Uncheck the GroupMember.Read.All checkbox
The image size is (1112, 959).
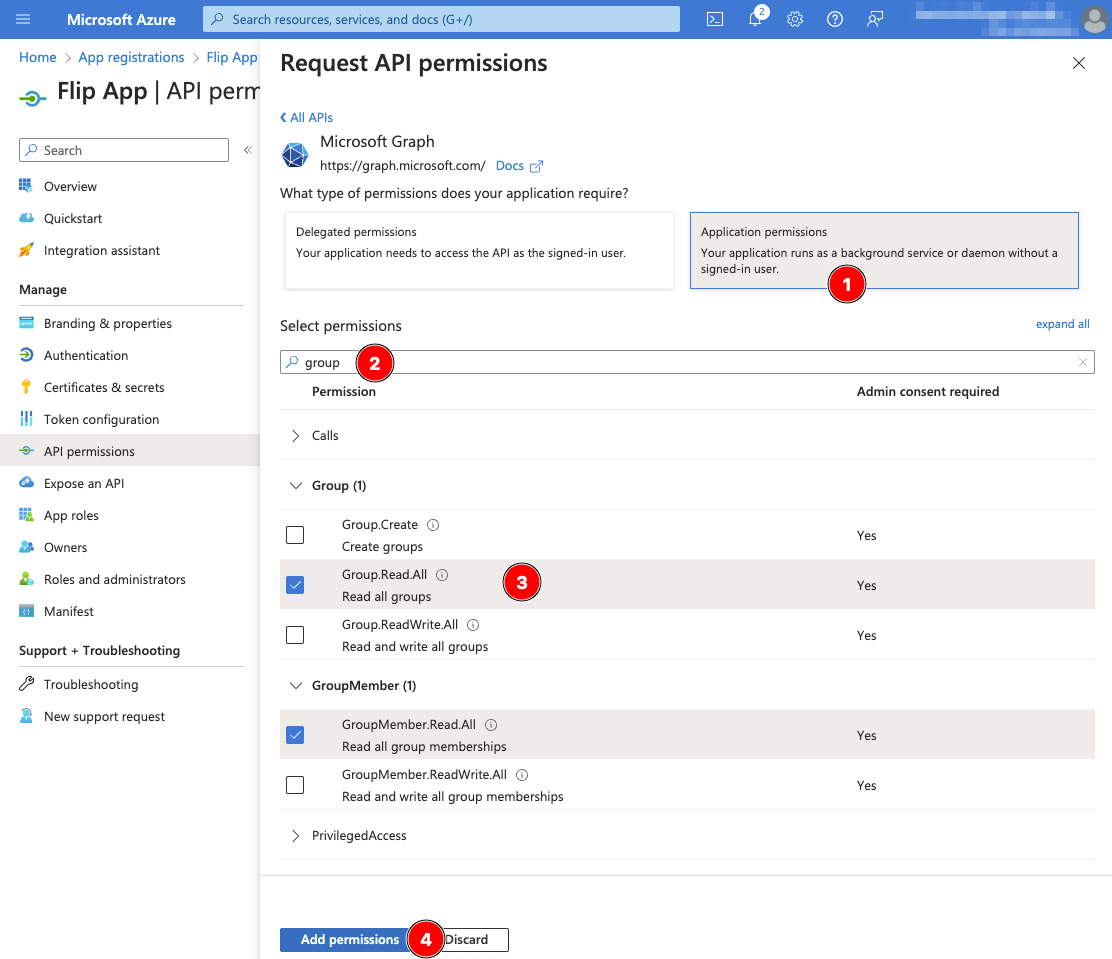(295, 735)
